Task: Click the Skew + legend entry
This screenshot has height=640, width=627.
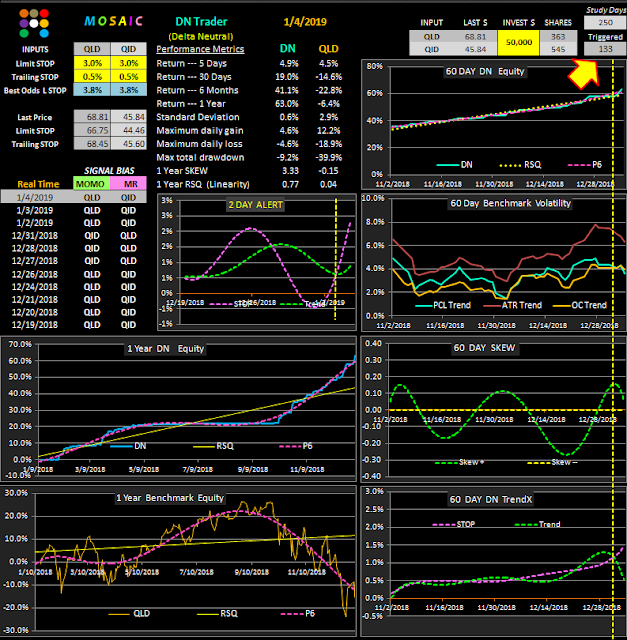Action: click(x=460, y=462)
